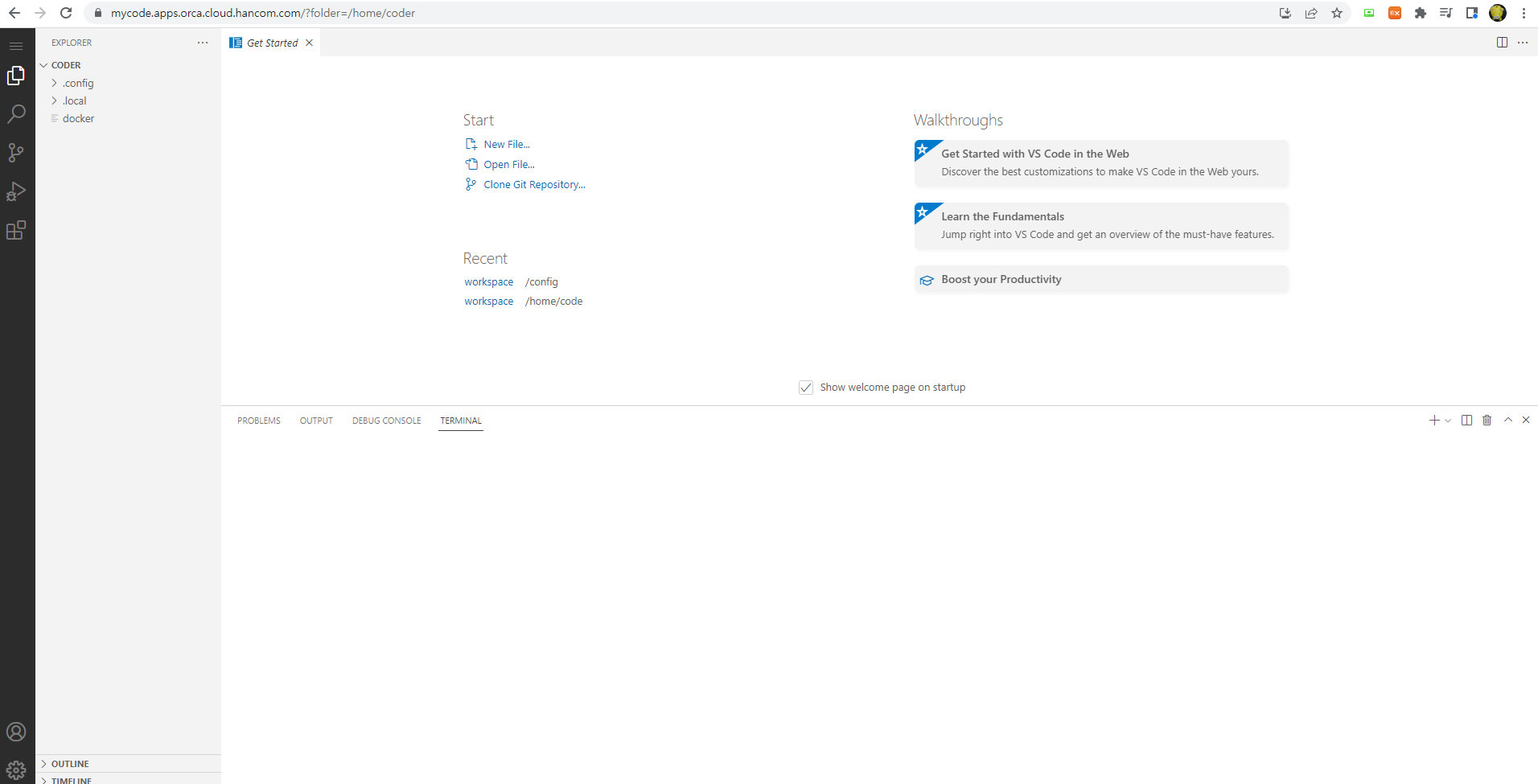Open editor more actions ellipsis
Viewport: 1538px width, 784px height.
(x=1523, y=43)
